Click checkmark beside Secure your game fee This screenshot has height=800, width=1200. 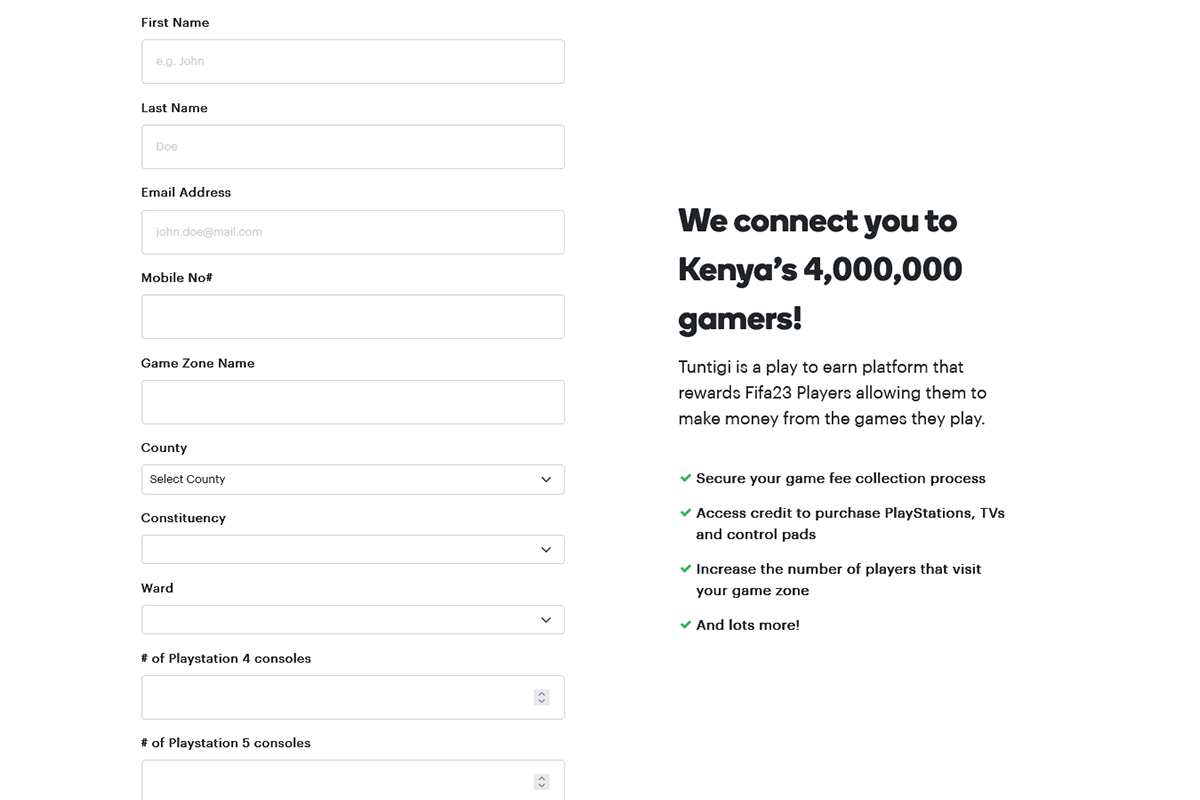coord(685,478)
